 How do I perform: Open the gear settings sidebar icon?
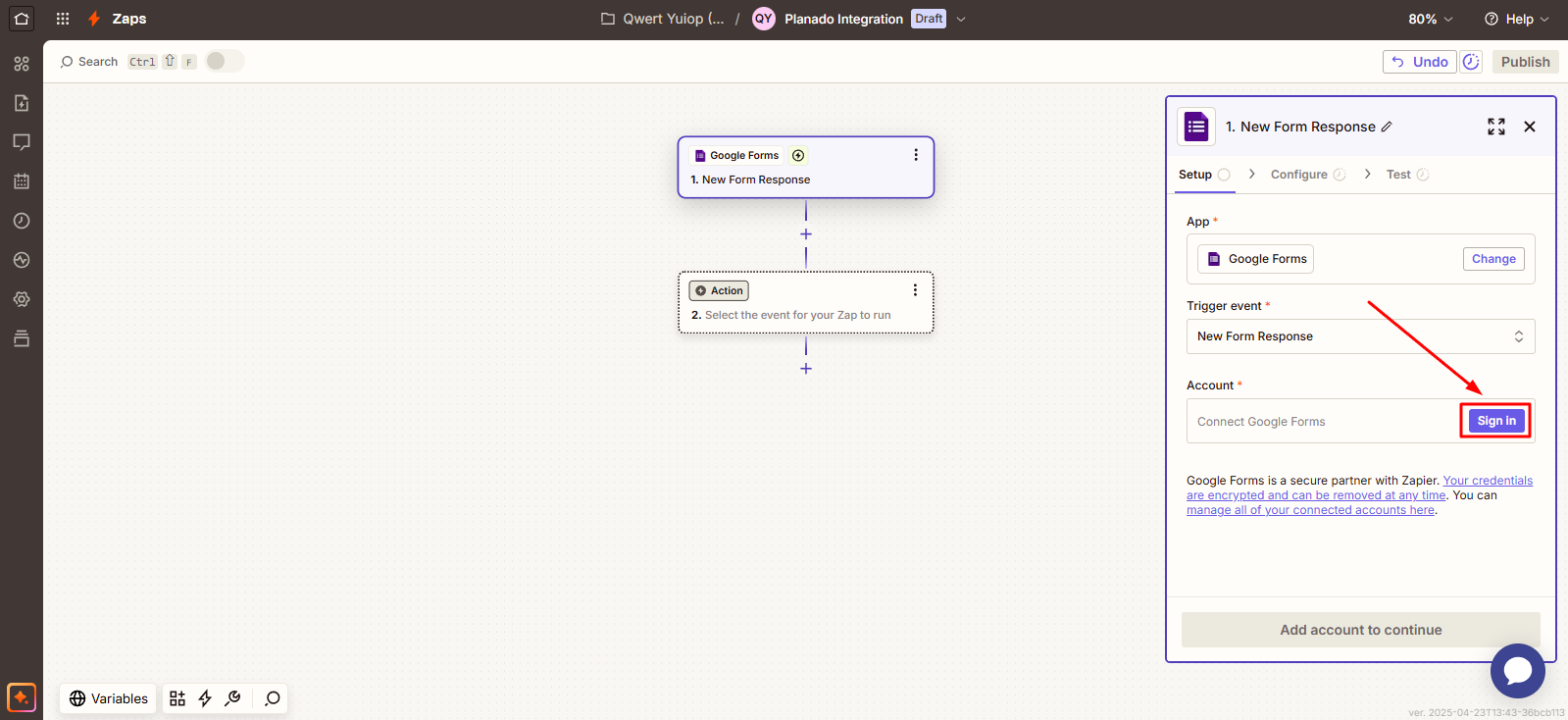[x=22, y=299]
